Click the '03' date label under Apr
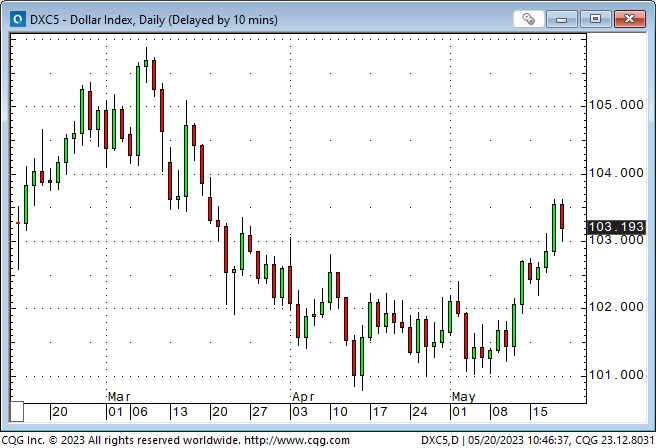 point(300,412)
